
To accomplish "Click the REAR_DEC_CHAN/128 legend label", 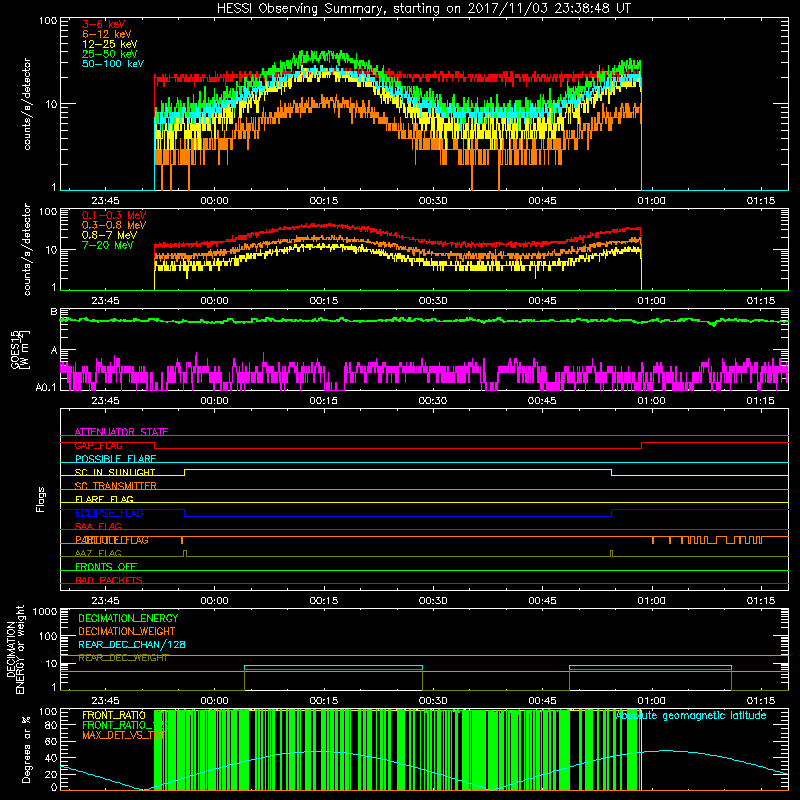I will [132, 644].
